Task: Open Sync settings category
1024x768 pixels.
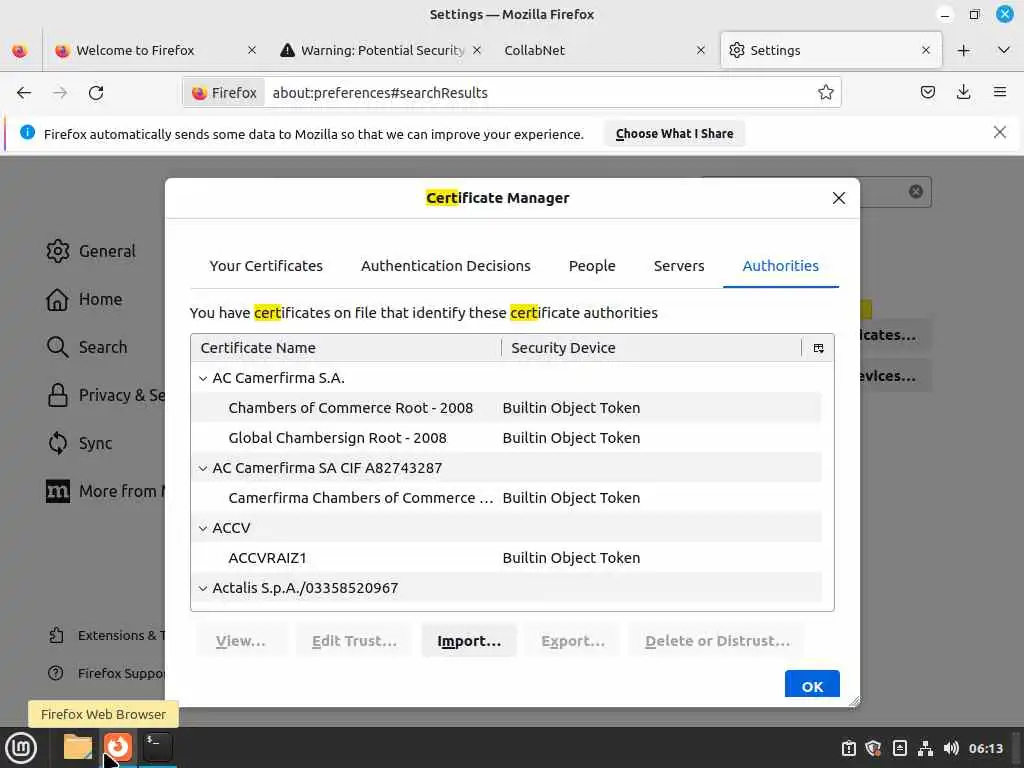Action: click(80, 443)
